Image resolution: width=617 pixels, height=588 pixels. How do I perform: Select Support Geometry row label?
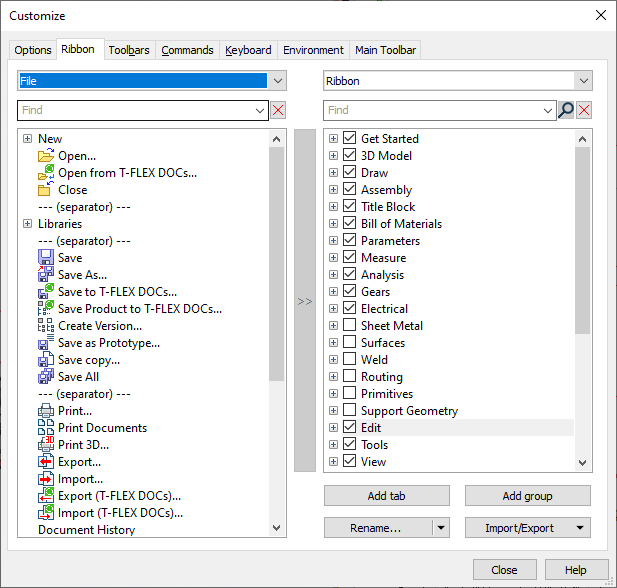pyautogui.click(x=409, y=411)
